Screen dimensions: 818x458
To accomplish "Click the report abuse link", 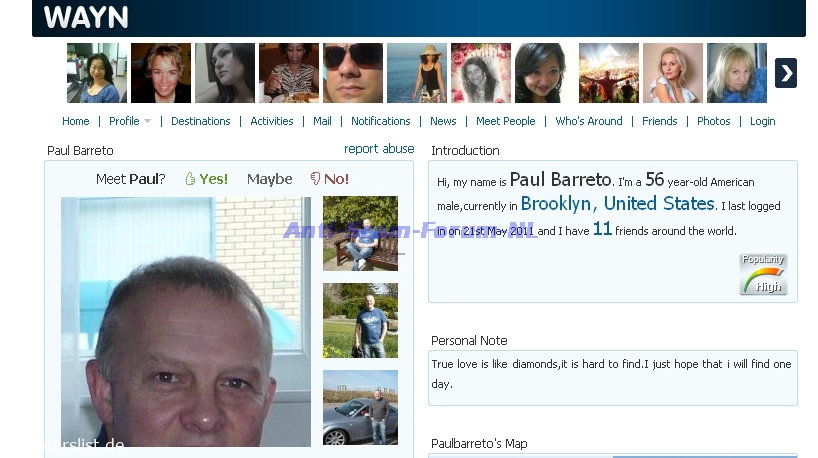I will pyautogui.click(x=379, y=149).
